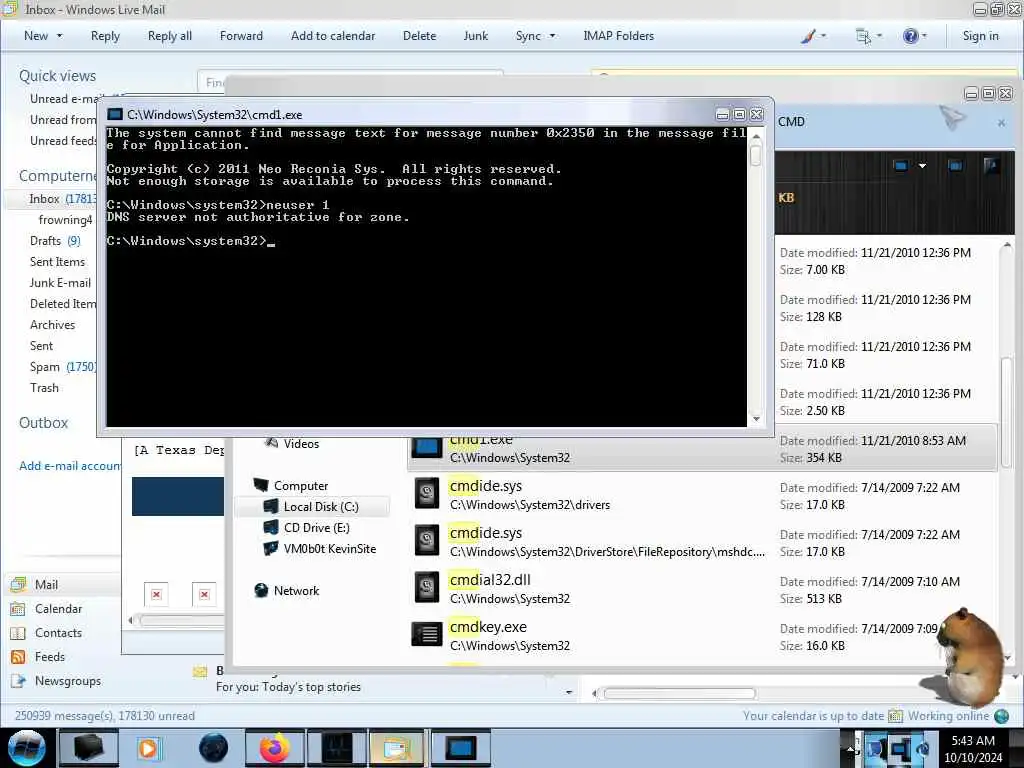Click the search results vertical scrollbar
The width and height of the screenshot is (1024, 768).
coord(1006,451)
